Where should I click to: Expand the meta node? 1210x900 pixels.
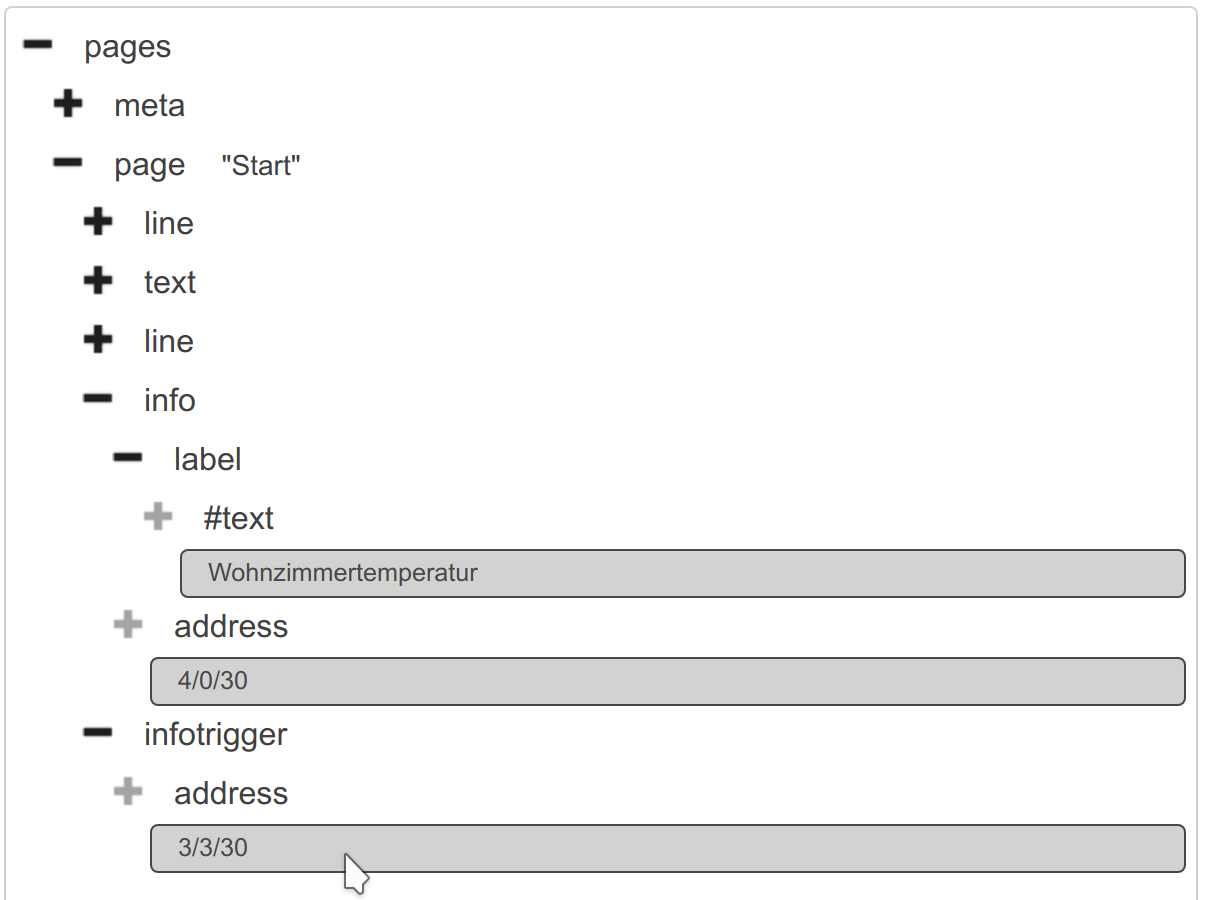tap(68, 105)
